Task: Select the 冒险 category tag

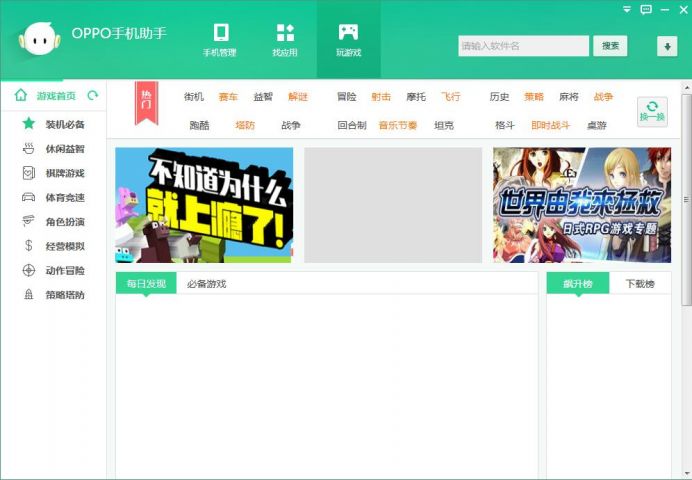Action: coord(346,97)
